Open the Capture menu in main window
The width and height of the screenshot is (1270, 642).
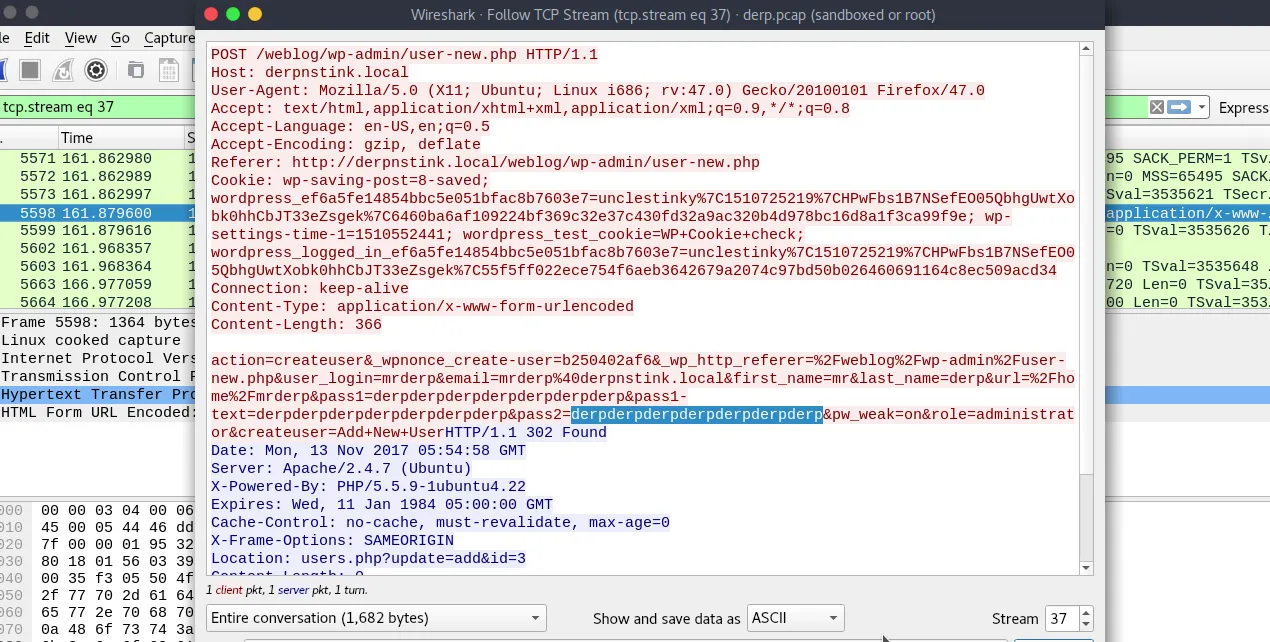(x=169, y=38)
